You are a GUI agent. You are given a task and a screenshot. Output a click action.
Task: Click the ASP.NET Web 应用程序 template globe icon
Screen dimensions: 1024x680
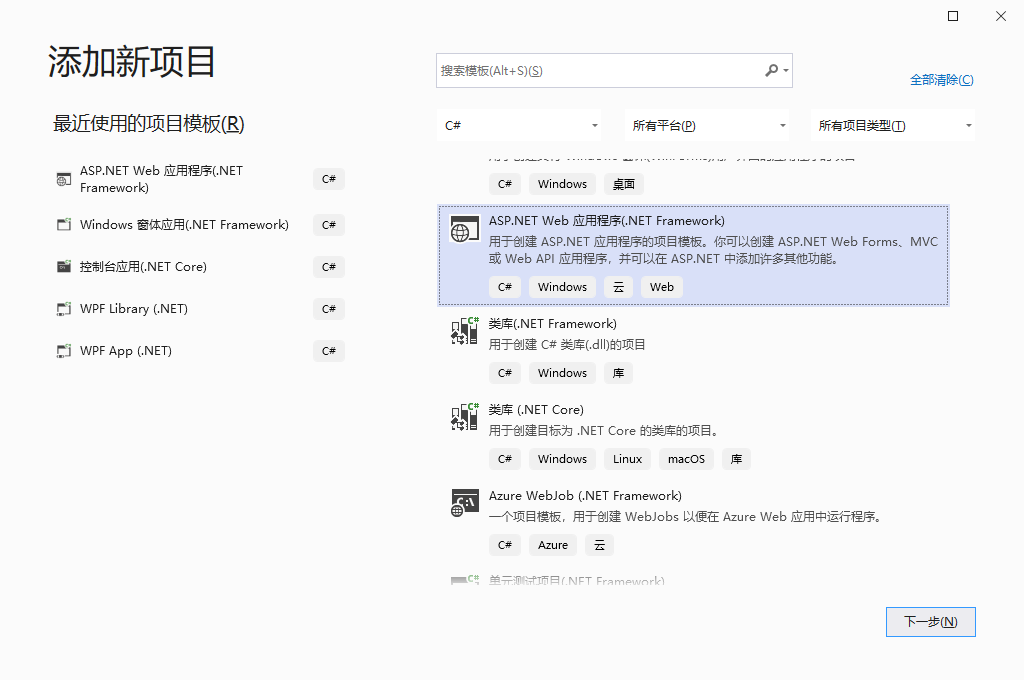click(x=464, y=229)
